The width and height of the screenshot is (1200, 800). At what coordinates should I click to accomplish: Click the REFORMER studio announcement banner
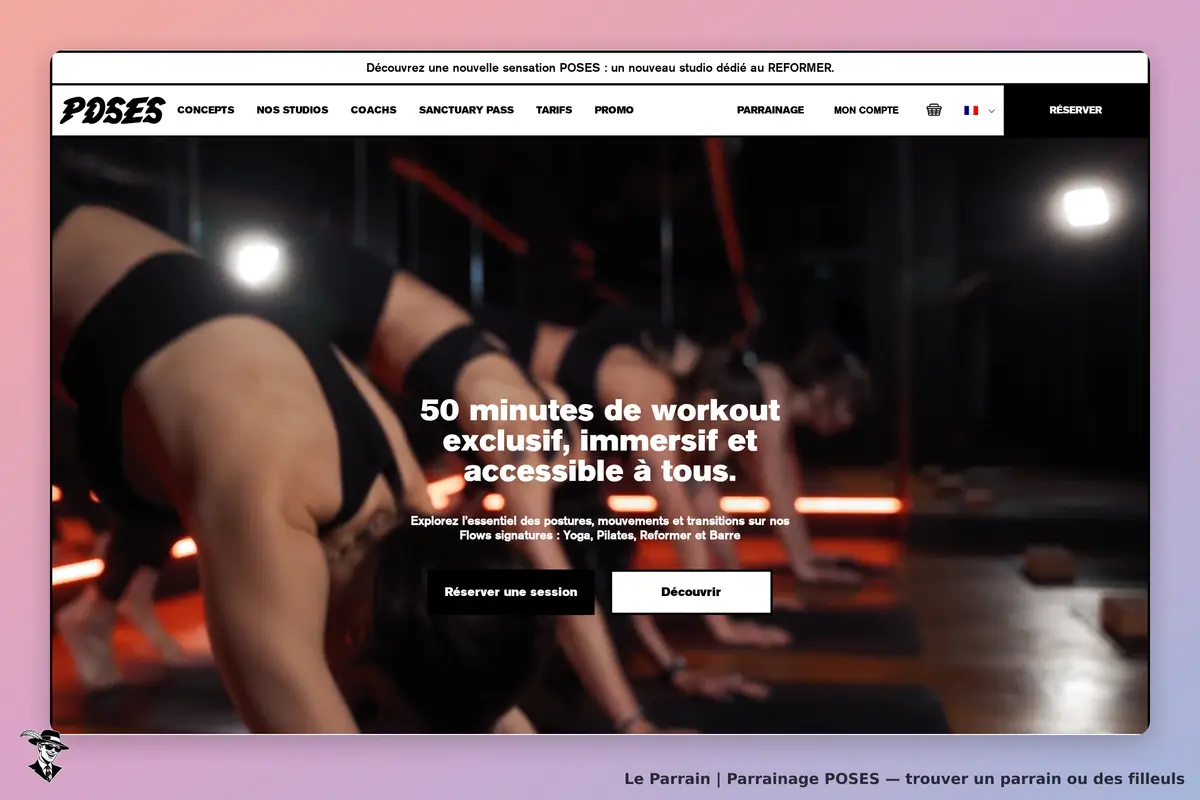click(x=600, y=68)
